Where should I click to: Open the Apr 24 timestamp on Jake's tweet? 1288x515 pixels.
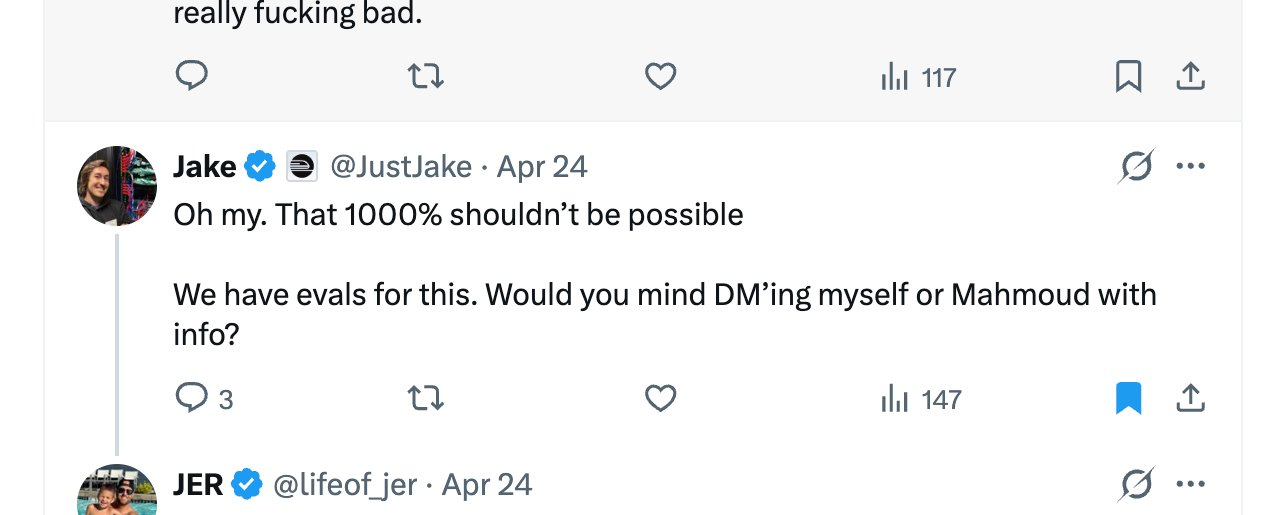pos(542,166)
